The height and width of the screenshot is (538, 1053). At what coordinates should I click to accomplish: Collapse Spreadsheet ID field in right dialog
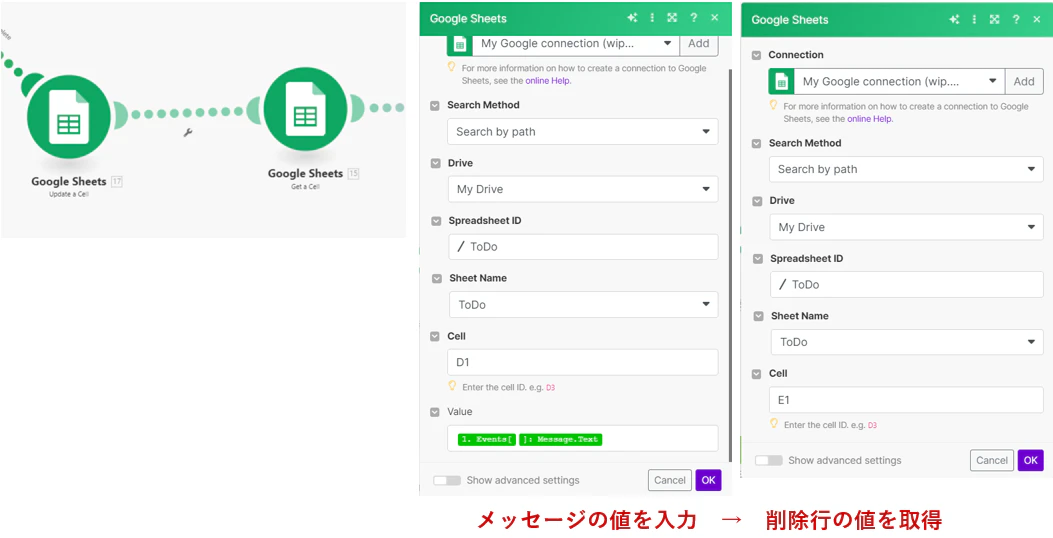(758, 259)
